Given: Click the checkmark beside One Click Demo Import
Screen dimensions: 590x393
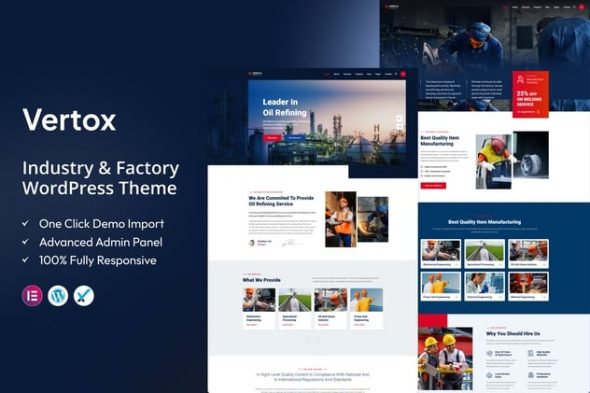Looking at the screenshot, I should (x=25, y=223).
